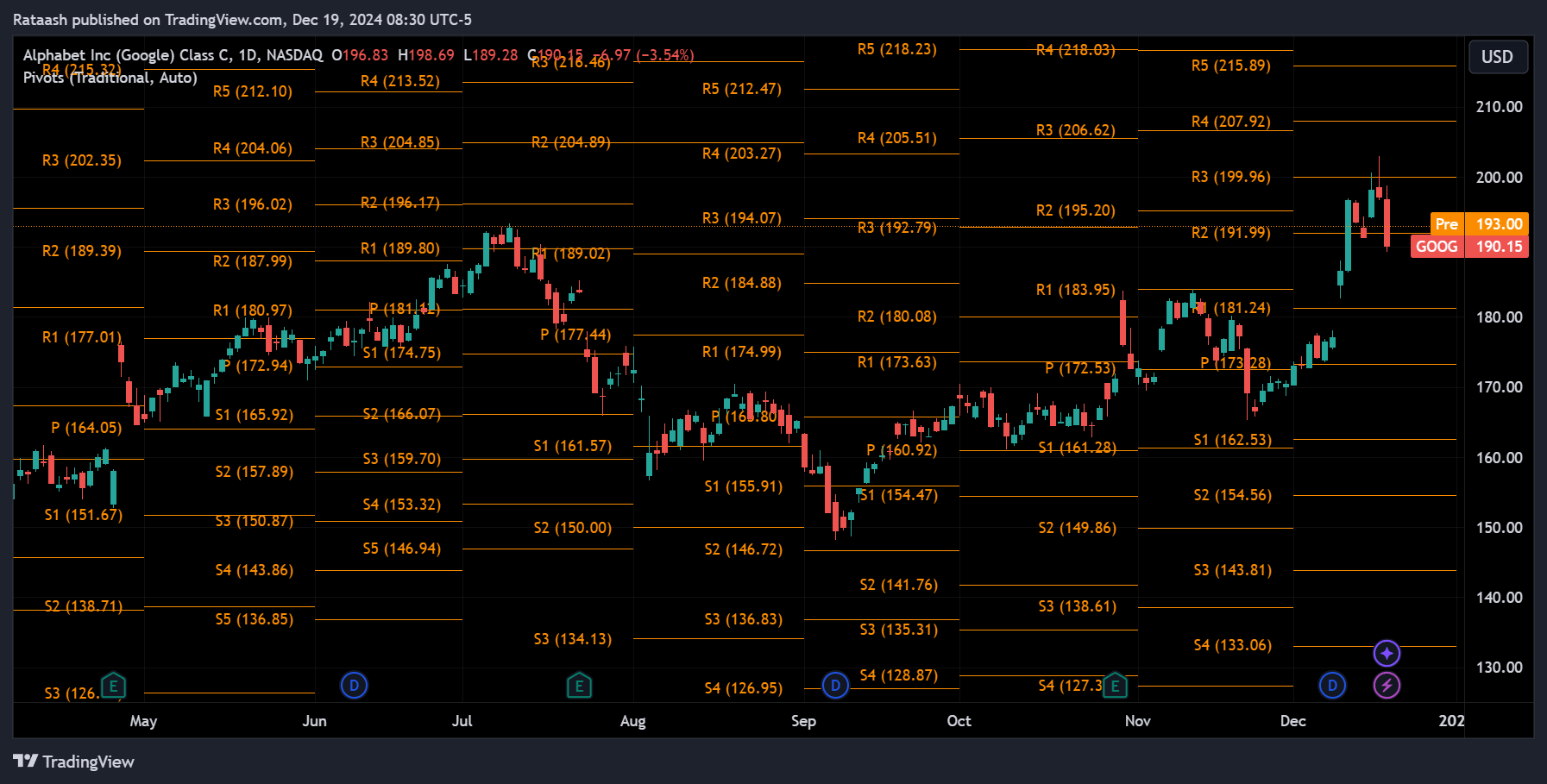Viewport: 1547px width, 784px height.
Task: Click the S1 (151.67) pivot label
Action: tap(84, 515)
